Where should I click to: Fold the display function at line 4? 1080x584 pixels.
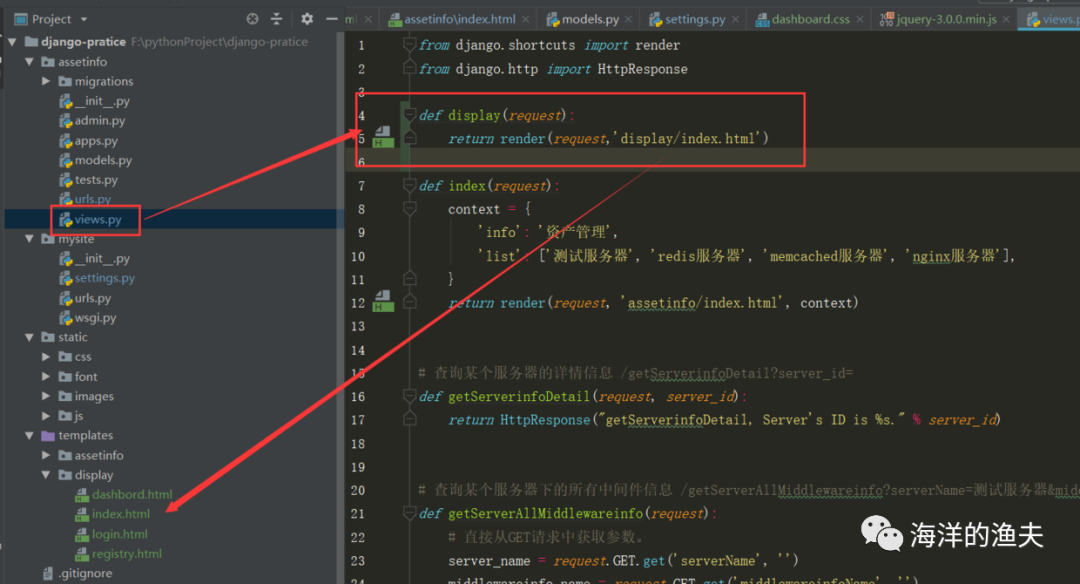coord(409,115)
